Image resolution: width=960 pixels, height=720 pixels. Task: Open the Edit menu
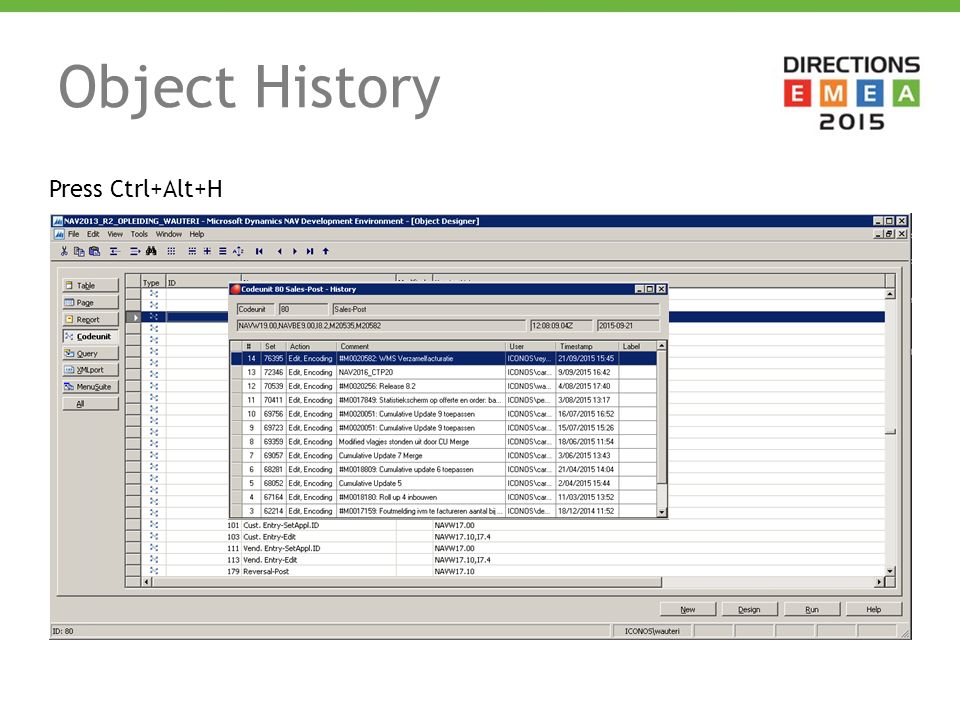[x=93, y=234]
